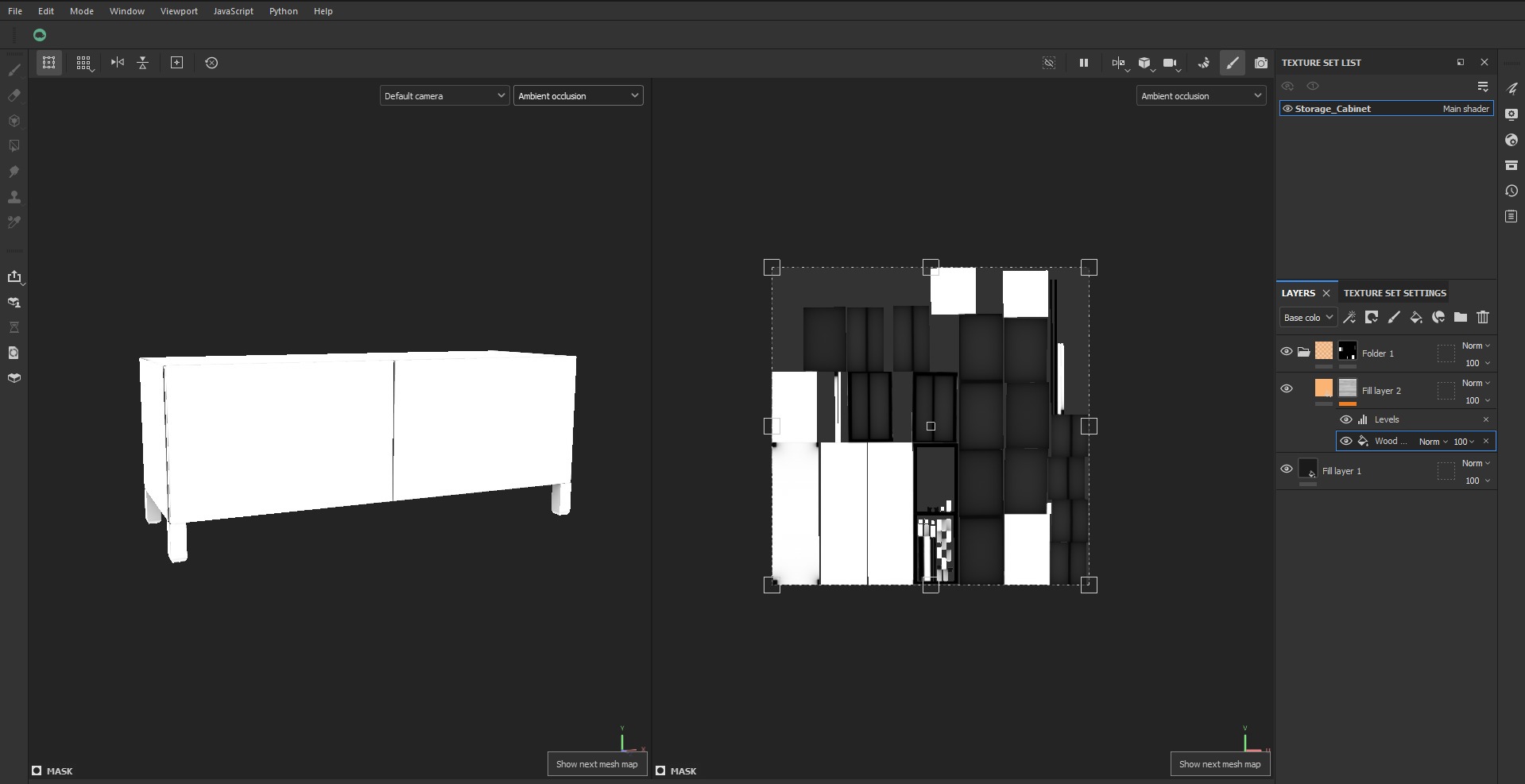Image resolution: width=1525 pixels, height=784 pixels.
Task: Select the Polygon Fill tool
Action: pyautogui.click(x=14, y=146)
